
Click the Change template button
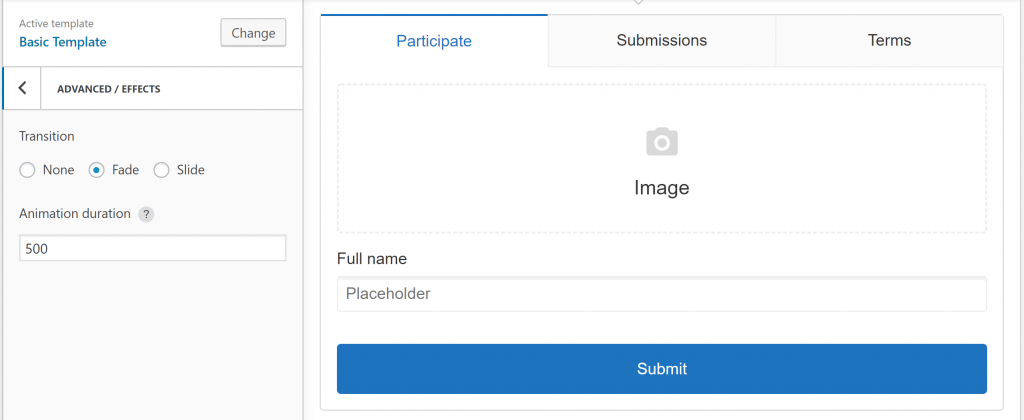pos(253,33)
